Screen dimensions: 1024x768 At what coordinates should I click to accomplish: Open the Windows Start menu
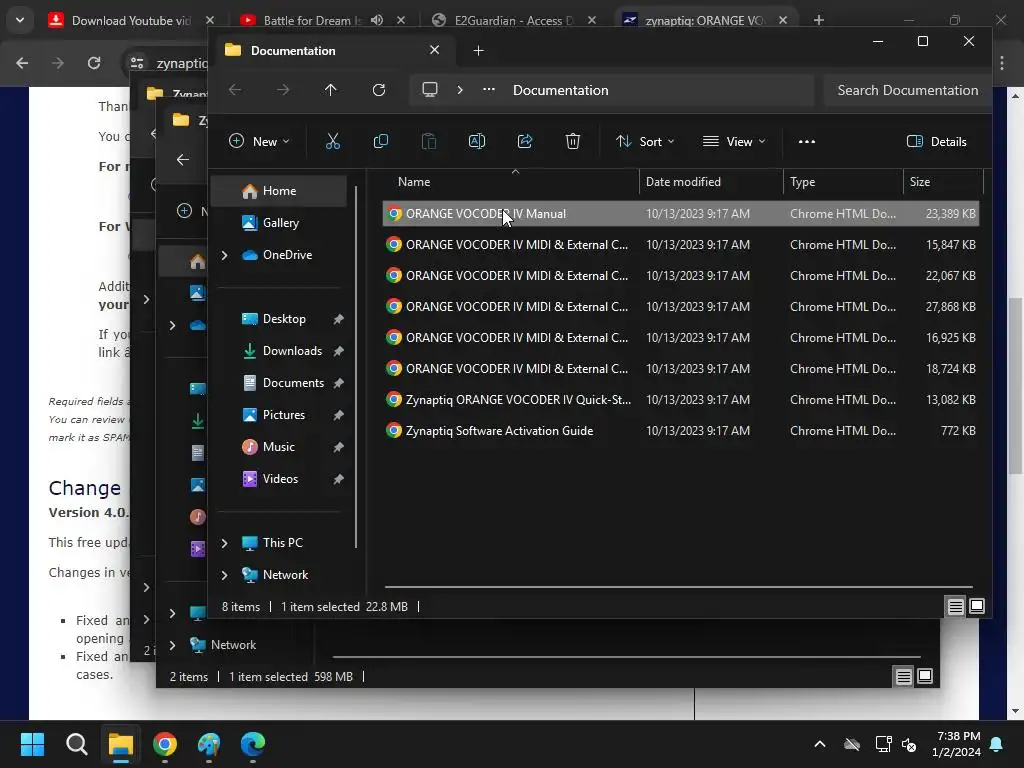32,744
